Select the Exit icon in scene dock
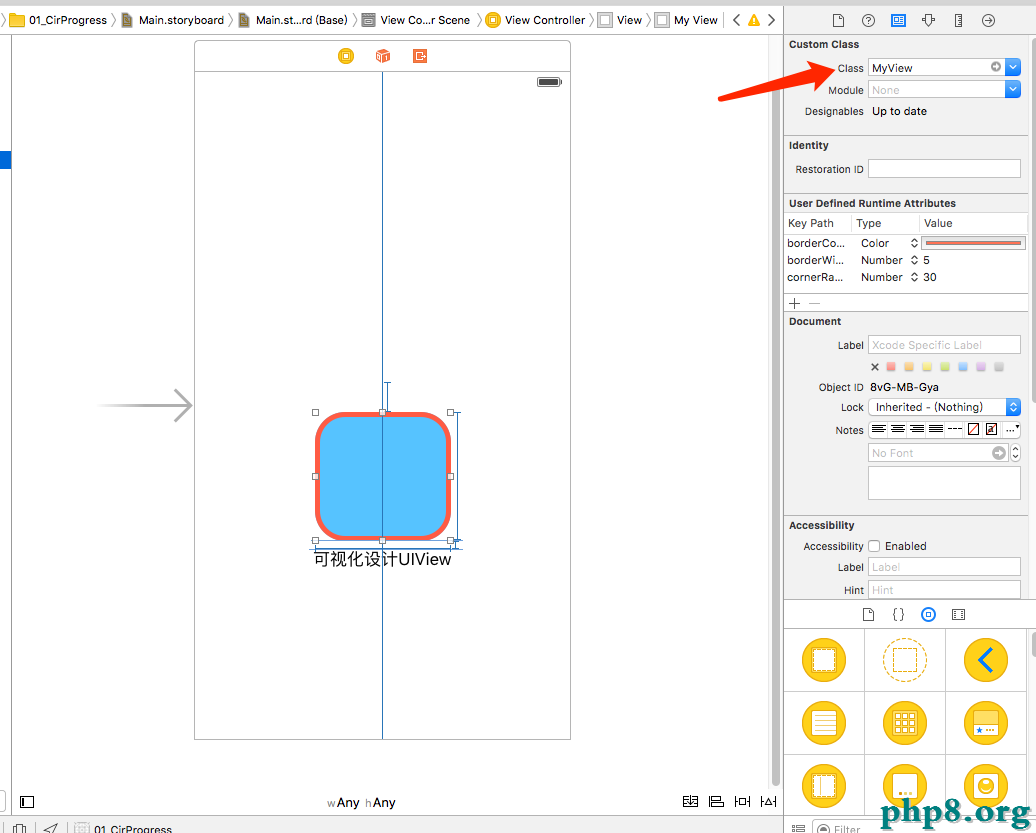Image resolution: width=1036 pixels, height=833 pixels. 420,56
